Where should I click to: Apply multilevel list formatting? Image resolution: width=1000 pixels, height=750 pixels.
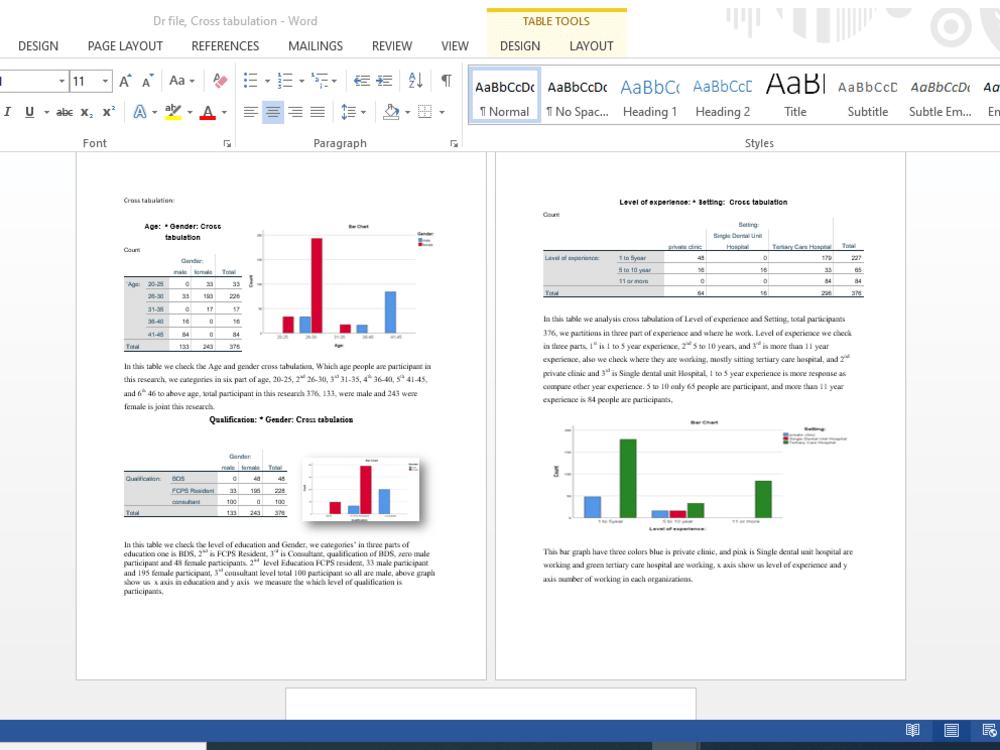[x=319, y=80]
